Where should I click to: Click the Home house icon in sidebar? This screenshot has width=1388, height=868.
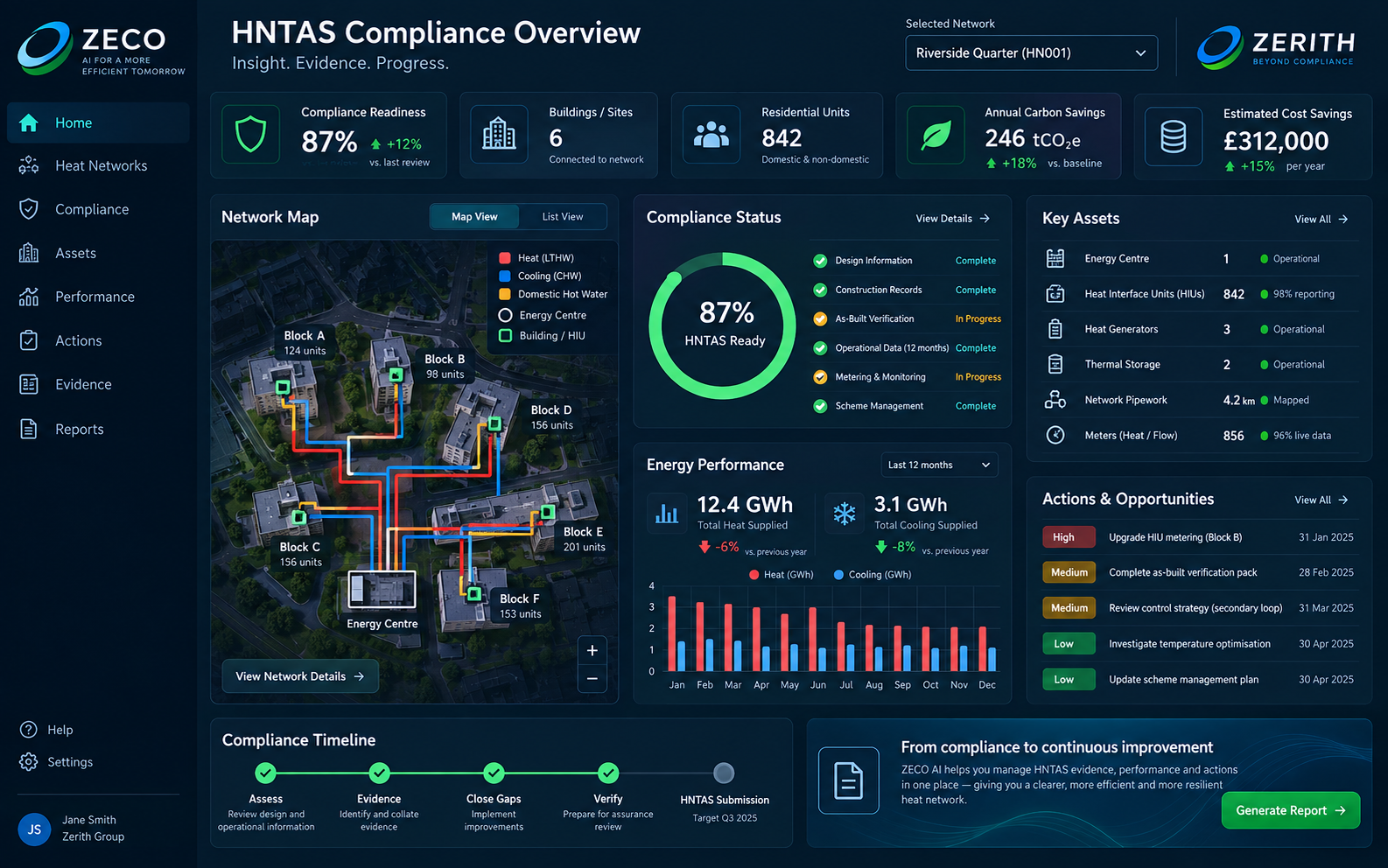(29, 122)
